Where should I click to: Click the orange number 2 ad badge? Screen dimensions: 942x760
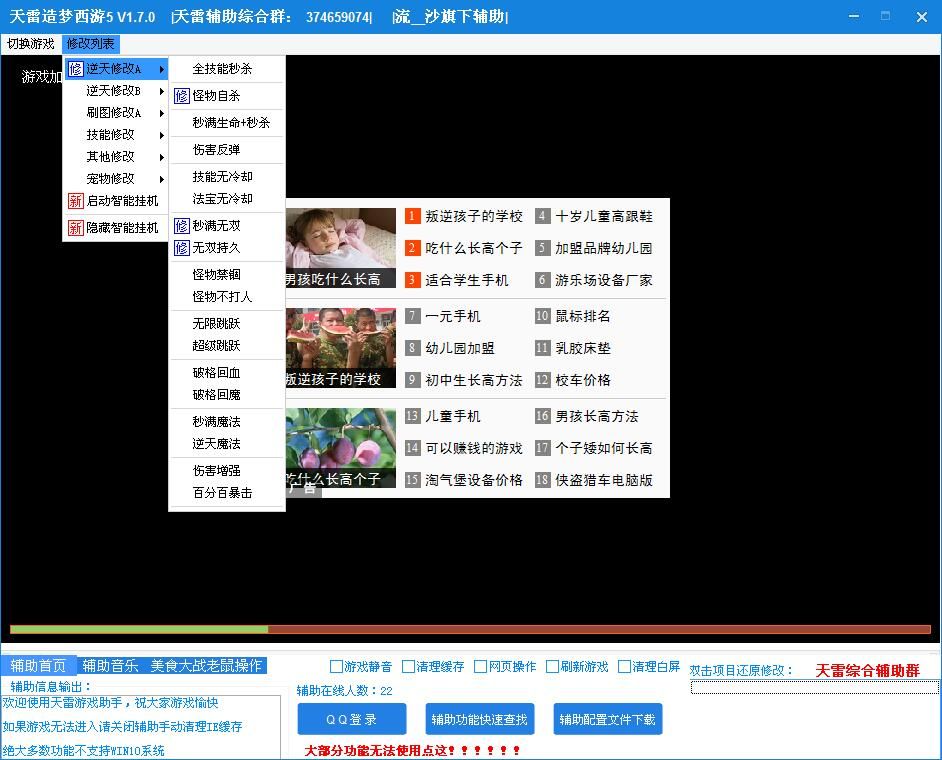[413, 248]
